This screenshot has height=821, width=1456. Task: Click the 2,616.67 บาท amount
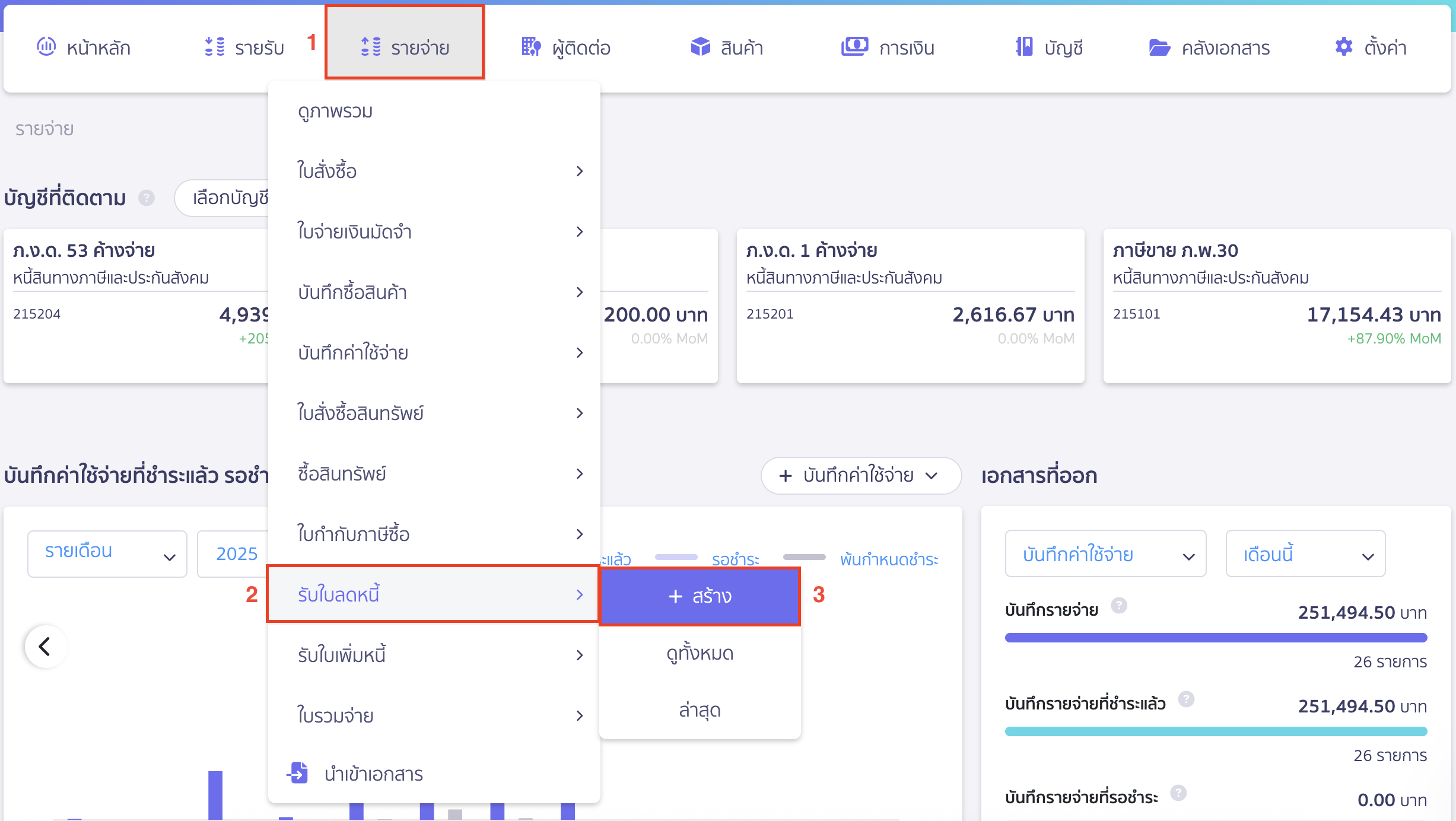pos(1013,314)
